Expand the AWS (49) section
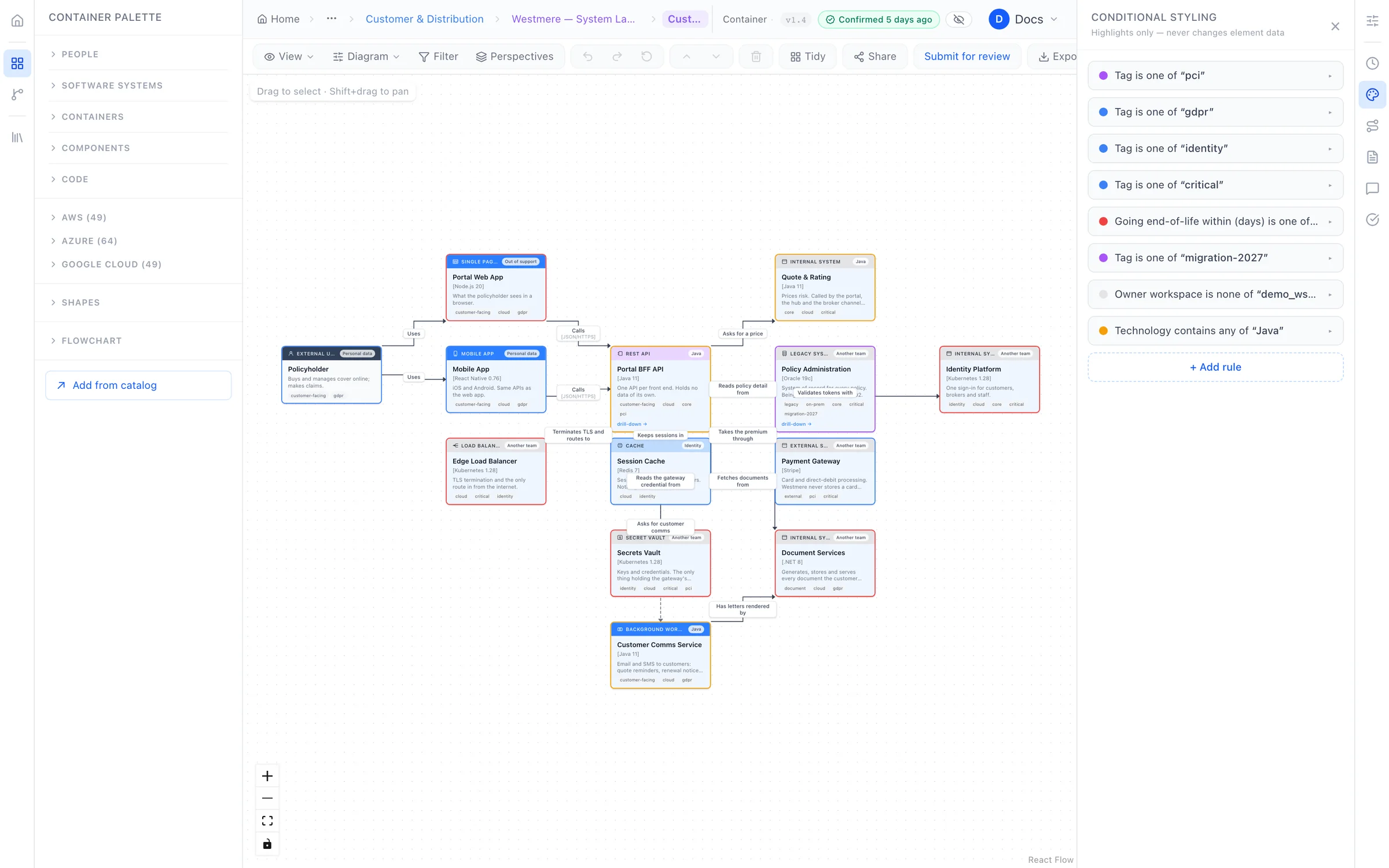This screenshot has width=1389, height=868. click(138, 218)
